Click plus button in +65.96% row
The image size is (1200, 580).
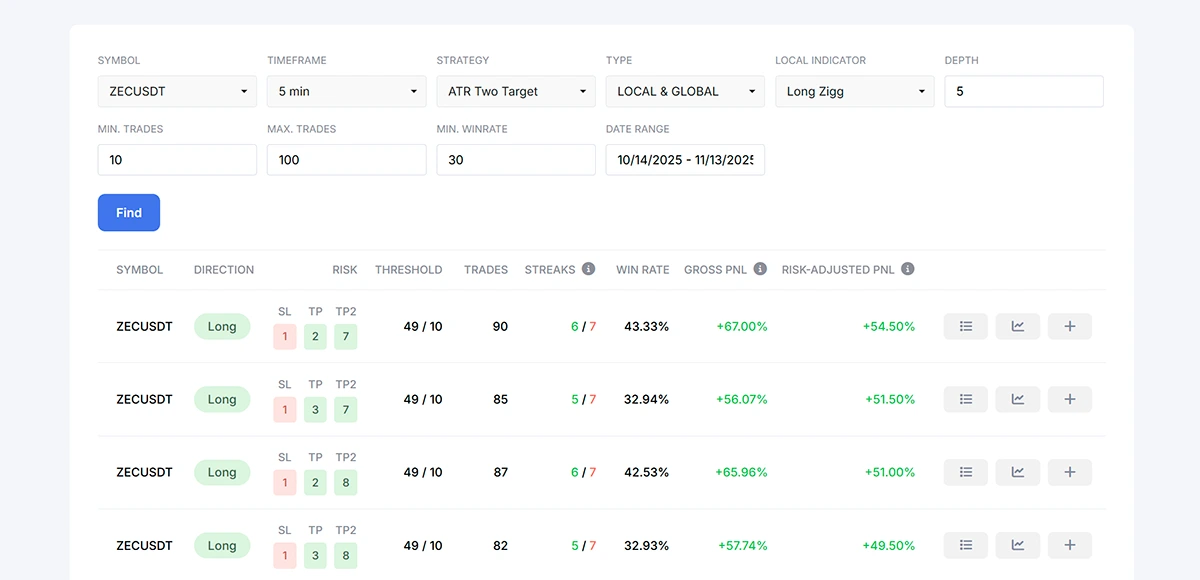coord(1070,472)
